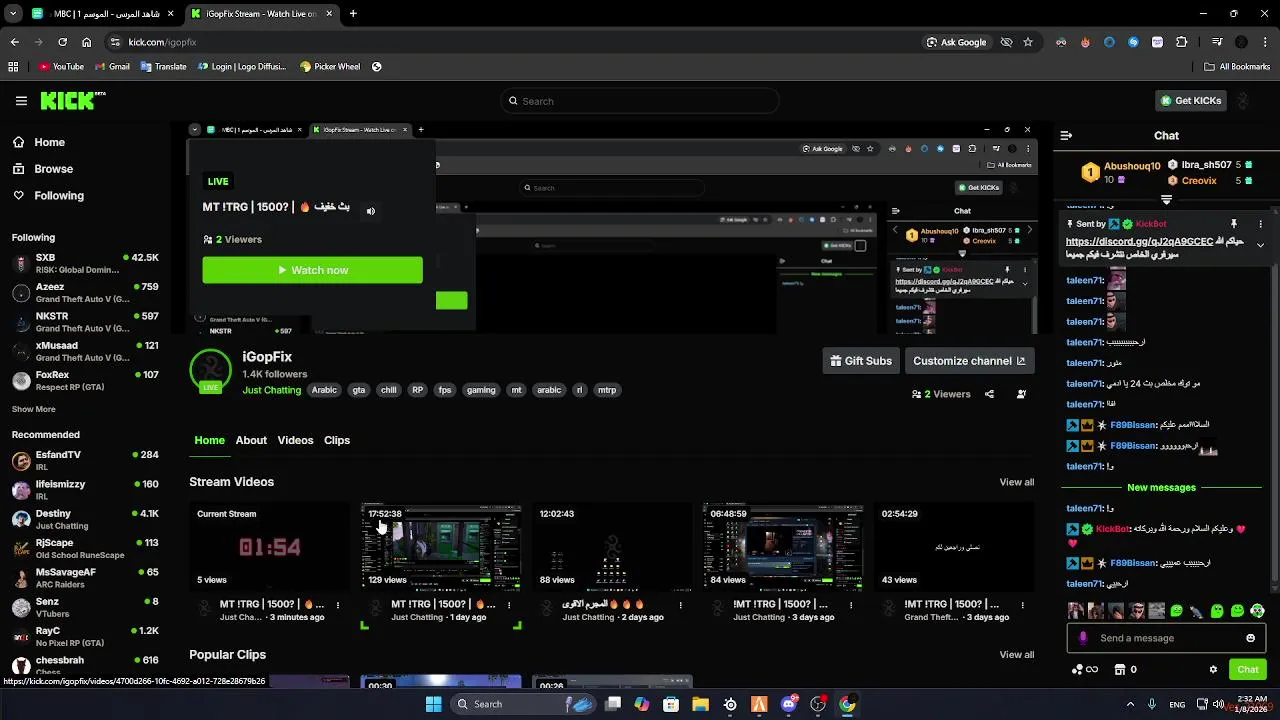Open File Explorer from taskbar
This screenshot has height=720, width=1280.
(x=700, y=704)
